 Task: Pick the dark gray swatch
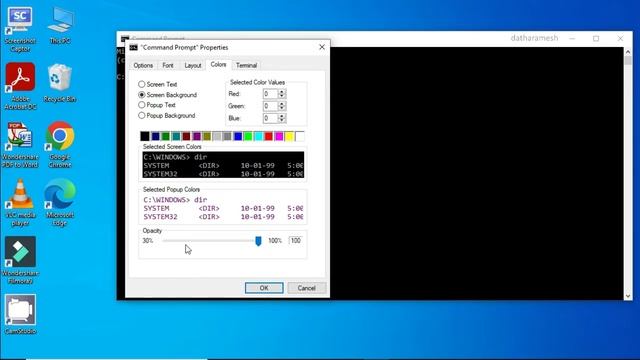point(227,136)
